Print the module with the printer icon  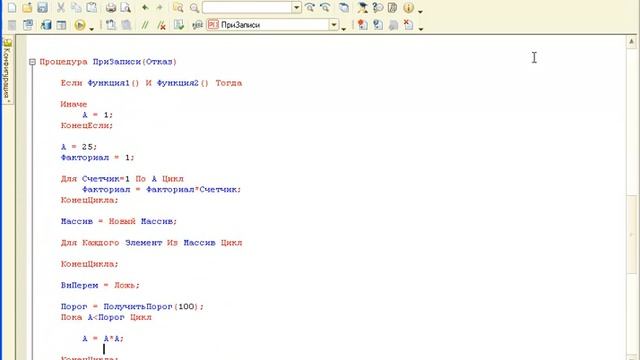point(111,7)
